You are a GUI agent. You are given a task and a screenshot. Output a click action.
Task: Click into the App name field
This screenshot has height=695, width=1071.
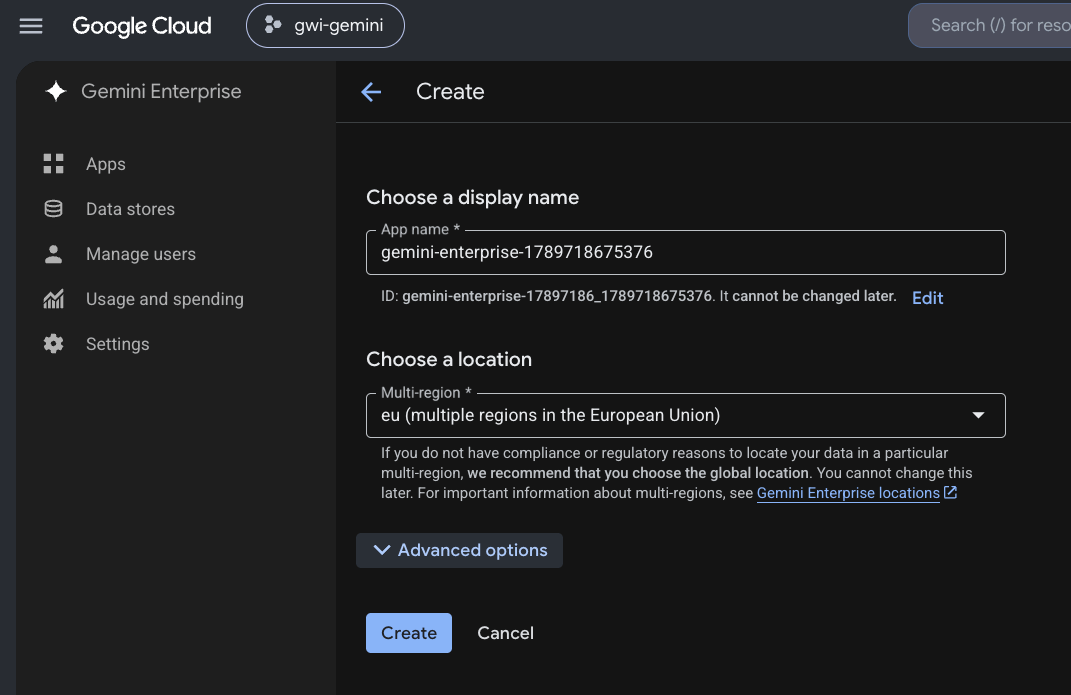pos(686,253)
